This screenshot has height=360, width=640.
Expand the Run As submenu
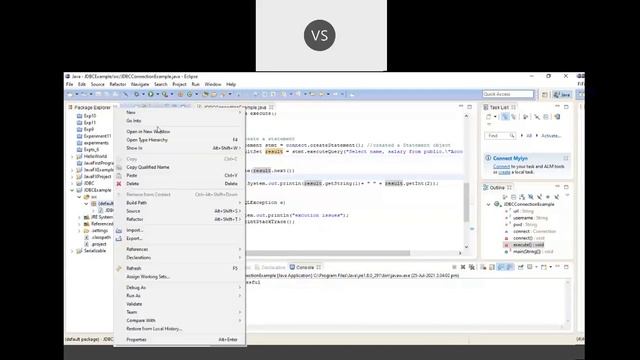180,296
